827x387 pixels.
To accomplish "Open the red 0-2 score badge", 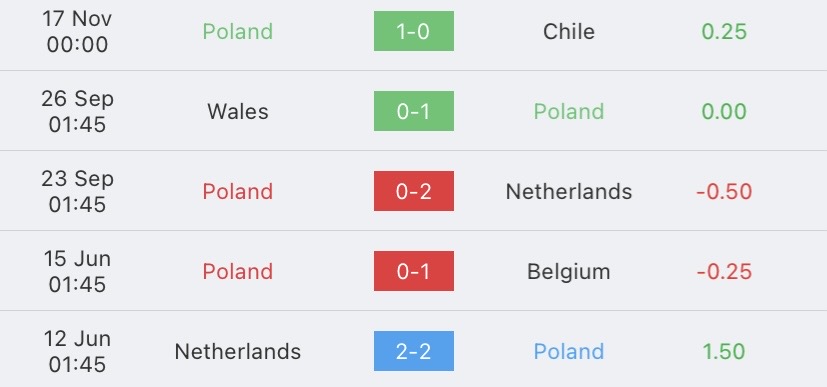I will (414, 191).
